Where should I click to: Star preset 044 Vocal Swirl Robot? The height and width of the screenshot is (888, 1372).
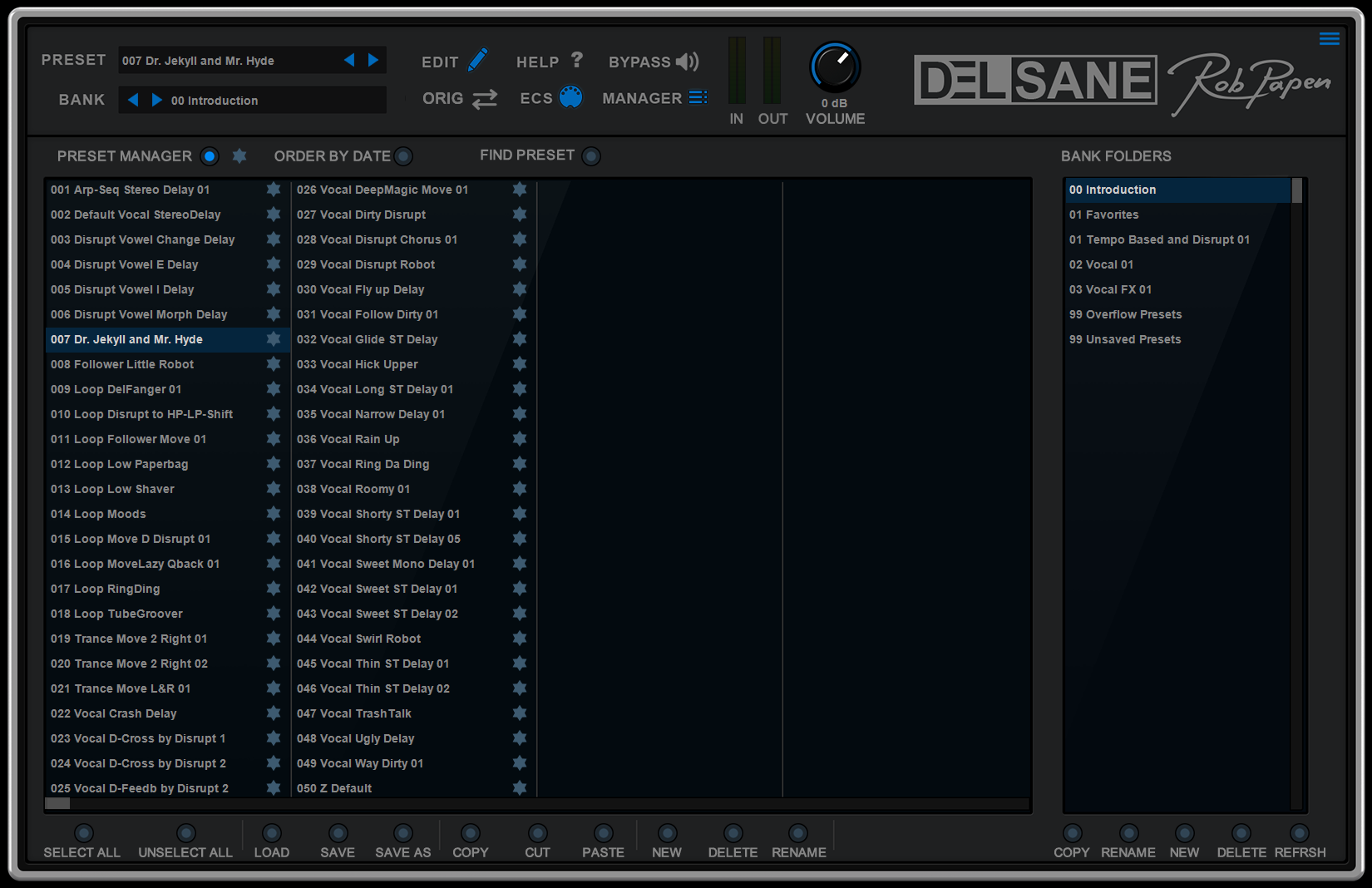tap(520, 639)
